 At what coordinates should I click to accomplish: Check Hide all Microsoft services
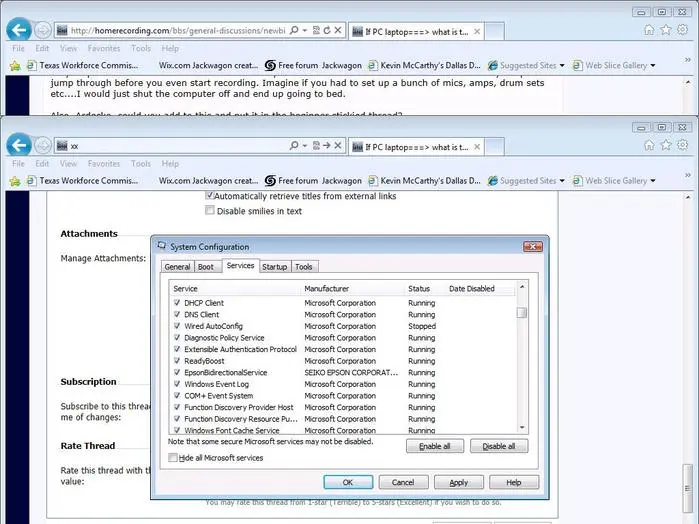coord(173,458)
